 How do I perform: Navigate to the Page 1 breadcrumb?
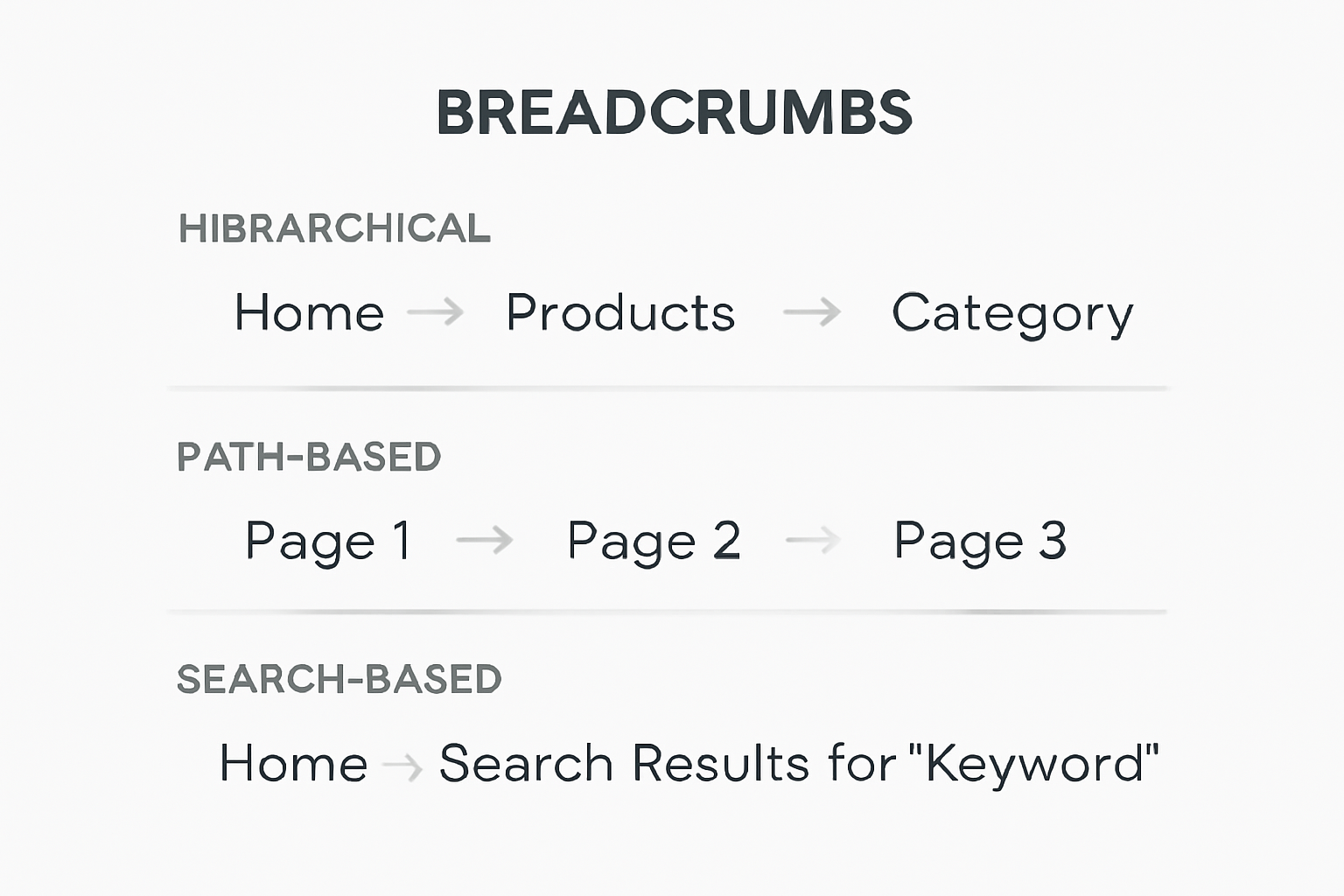point(328,541)
